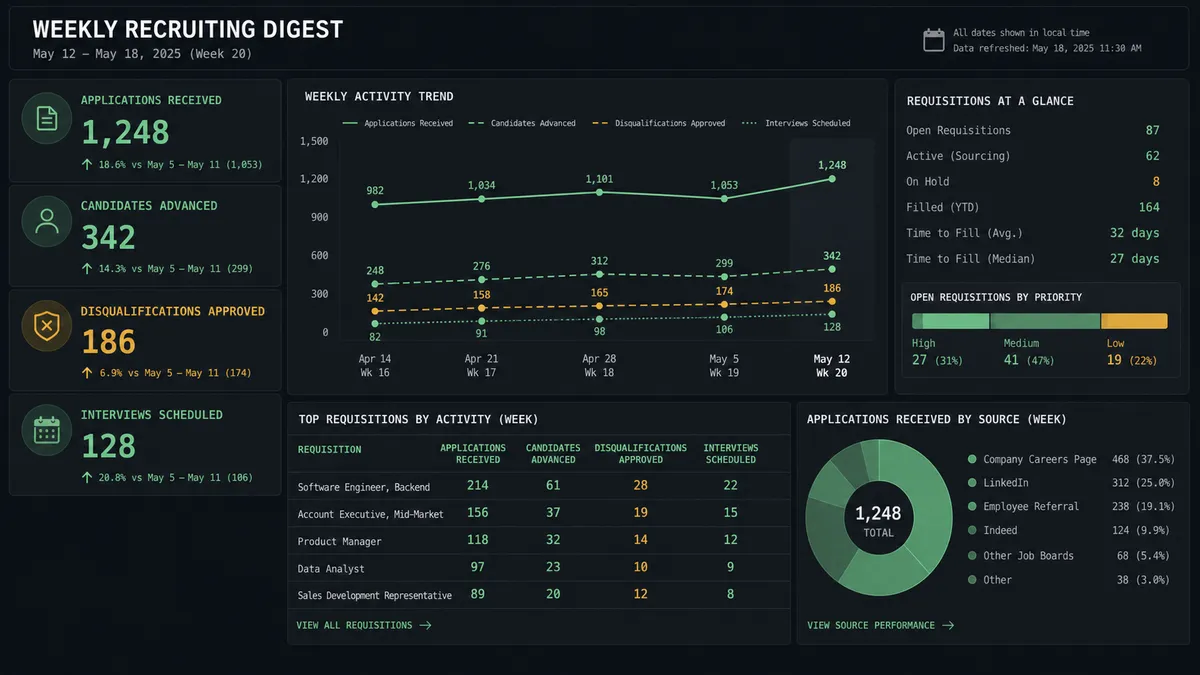
Task: Click the up arrow on Applications Received change
Action: pos(87,164)
